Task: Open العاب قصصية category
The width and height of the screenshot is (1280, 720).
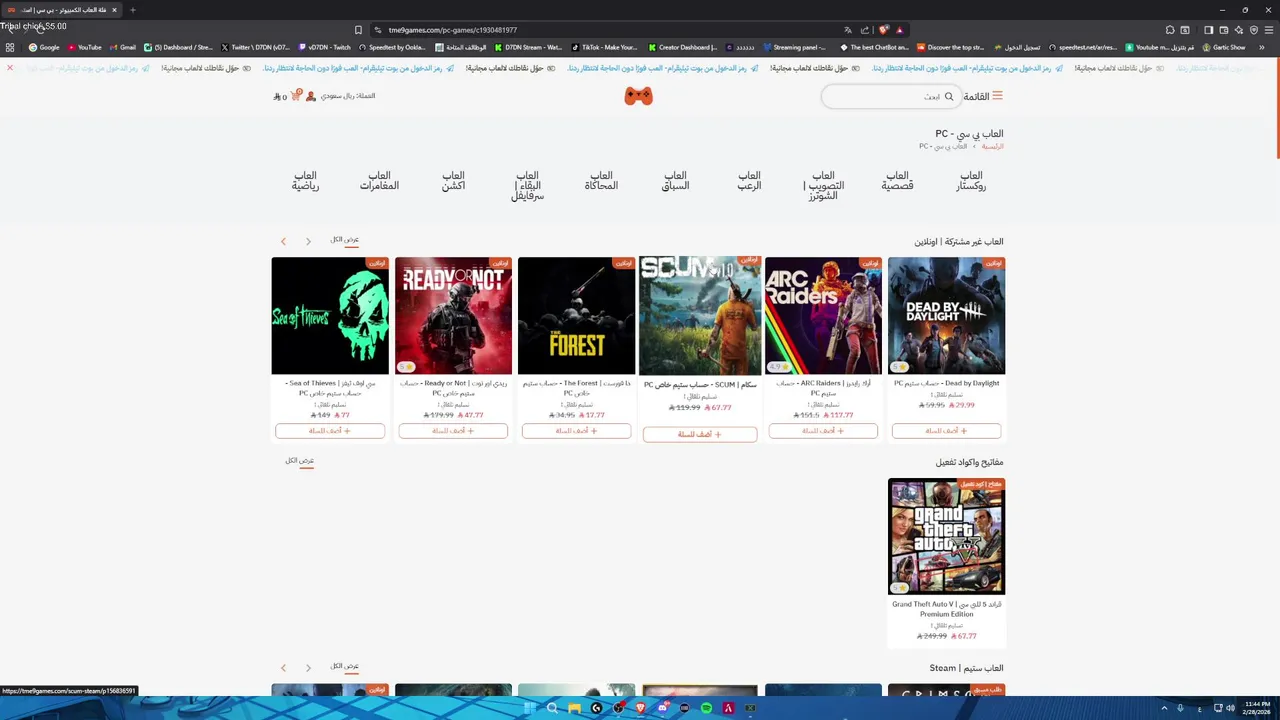Action: tap(897, 181)
